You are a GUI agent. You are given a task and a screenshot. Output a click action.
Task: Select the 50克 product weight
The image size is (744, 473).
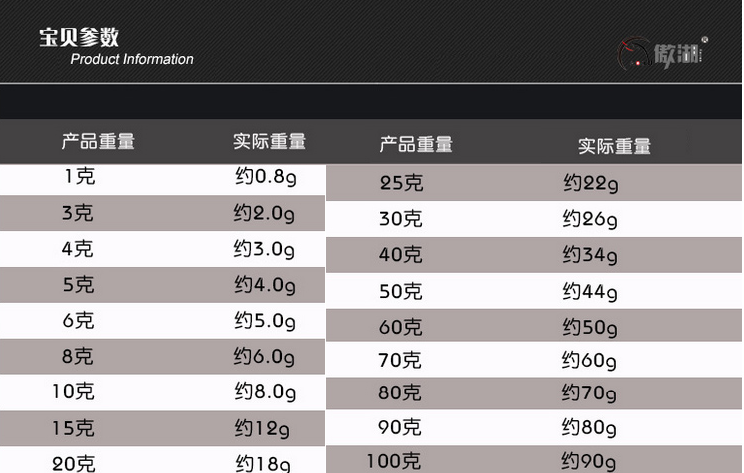pyautogui.click(x=400, y=291)
